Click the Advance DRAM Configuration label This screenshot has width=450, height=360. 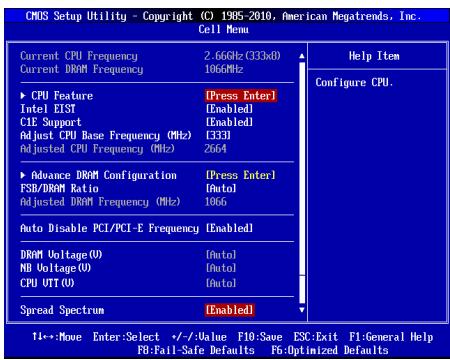coord(104,175)
